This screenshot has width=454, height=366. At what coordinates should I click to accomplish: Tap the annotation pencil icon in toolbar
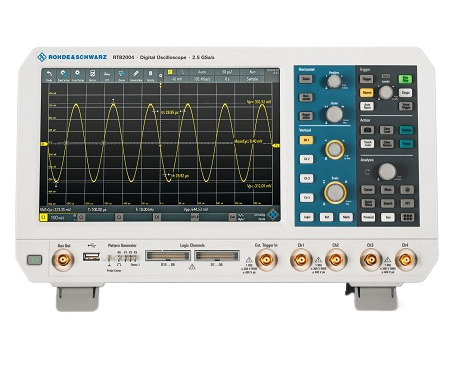click(x=136, y=75)
